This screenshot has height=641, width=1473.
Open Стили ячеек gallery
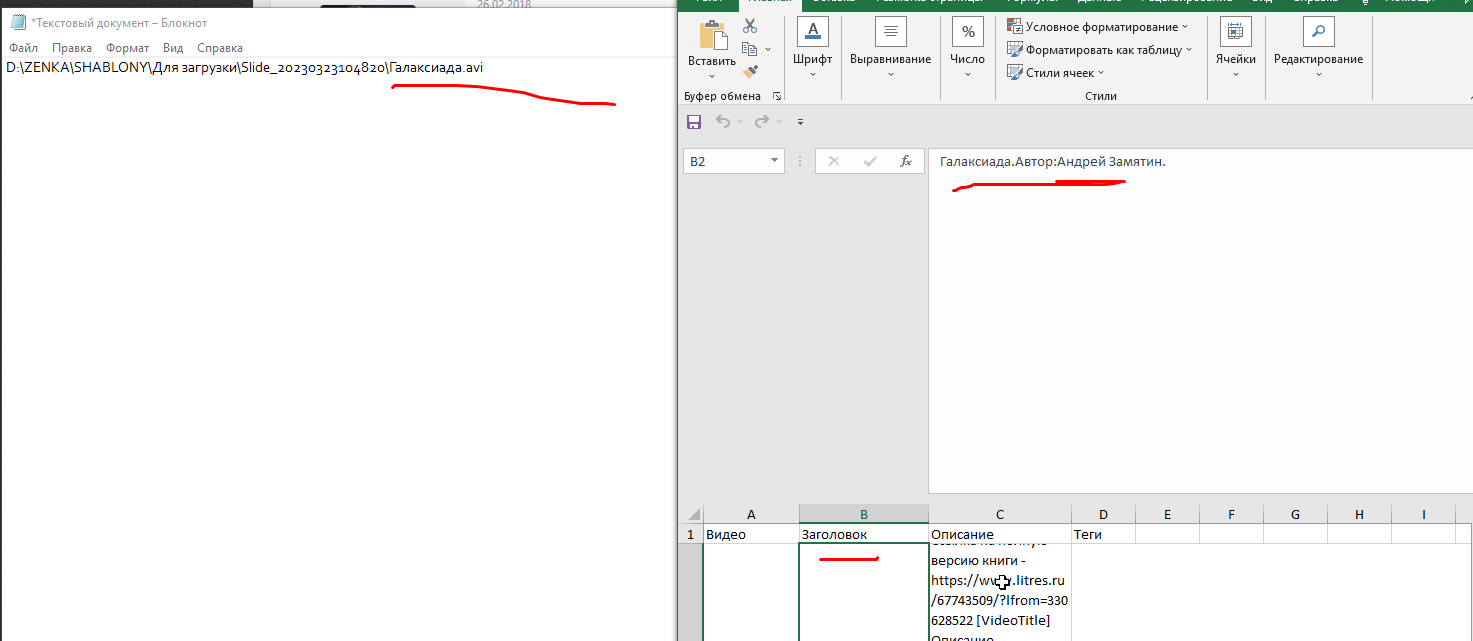click(1056, 72)
